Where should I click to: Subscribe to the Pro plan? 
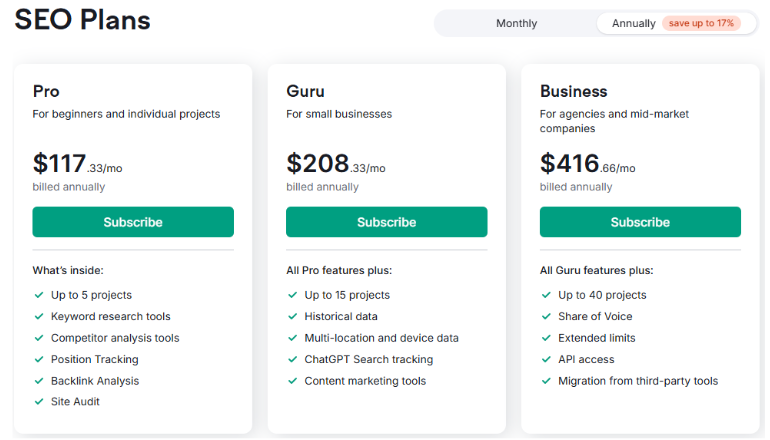(x=133, y=222)
